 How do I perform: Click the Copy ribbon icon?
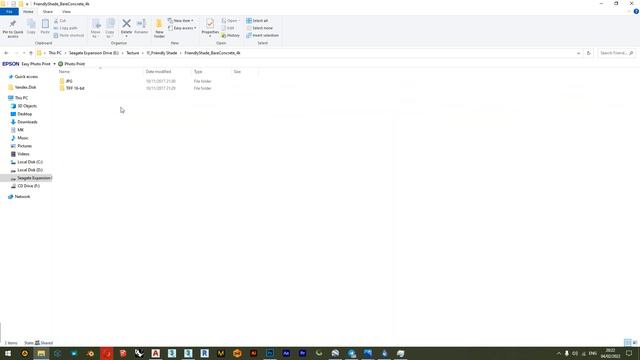tap(31, 27)
